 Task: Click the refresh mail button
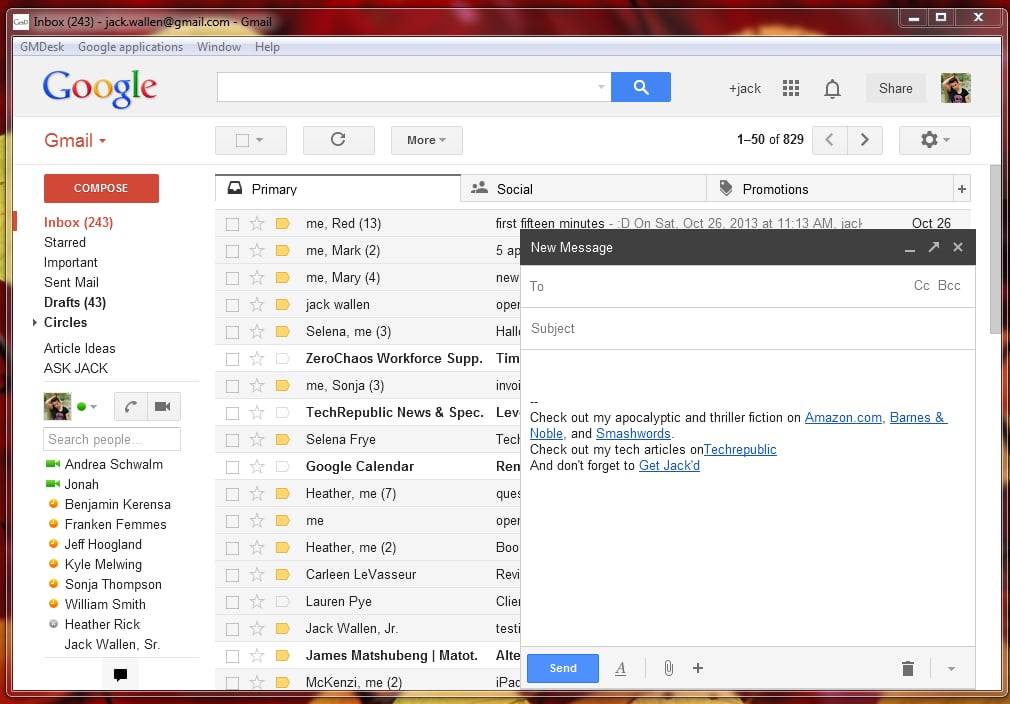(338, 140)
